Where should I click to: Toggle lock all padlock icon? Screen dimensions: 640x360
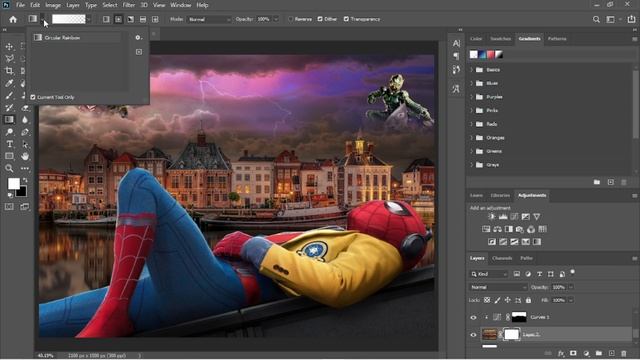point(529,300)
